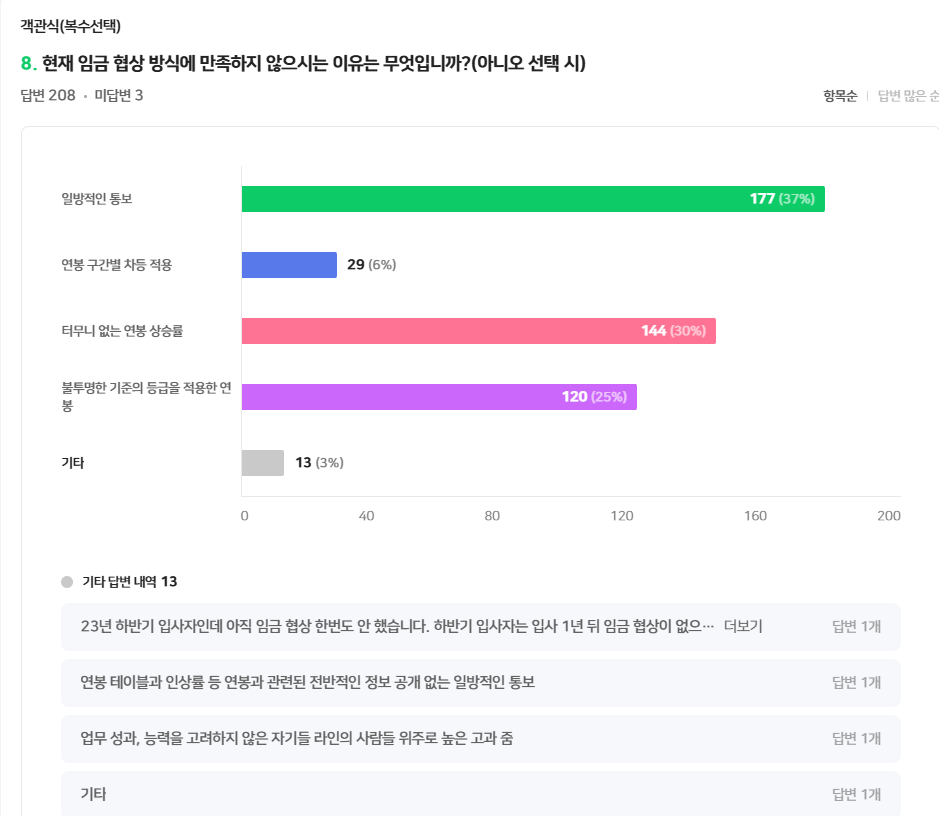
Task: Select the 기타 답변 내역 gray dot icon
Action: (67, 582)
